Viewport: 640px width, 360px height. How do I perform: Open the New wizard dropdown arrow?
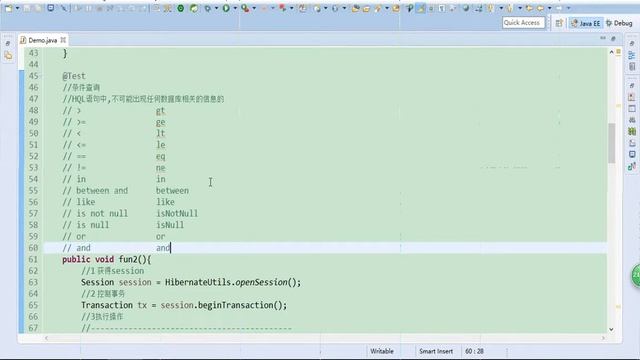pos(18,8)
